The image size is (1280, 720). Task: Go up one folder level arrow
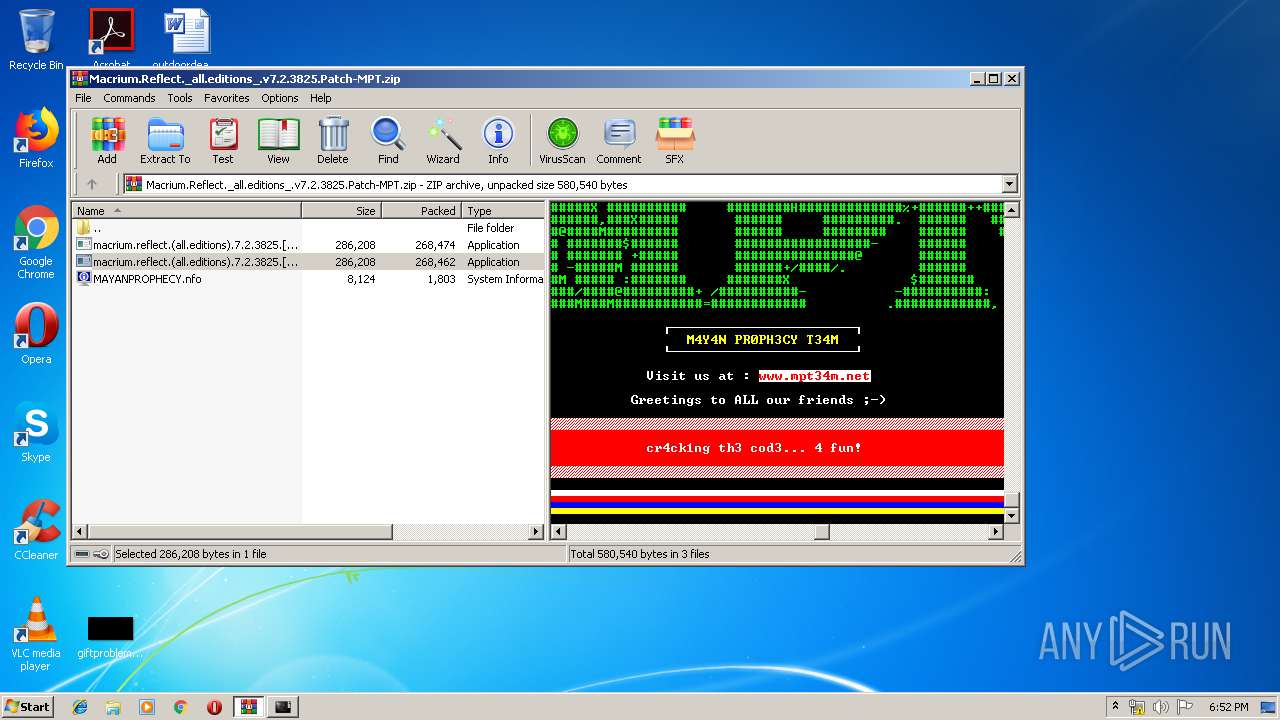(x=92, y=184)
